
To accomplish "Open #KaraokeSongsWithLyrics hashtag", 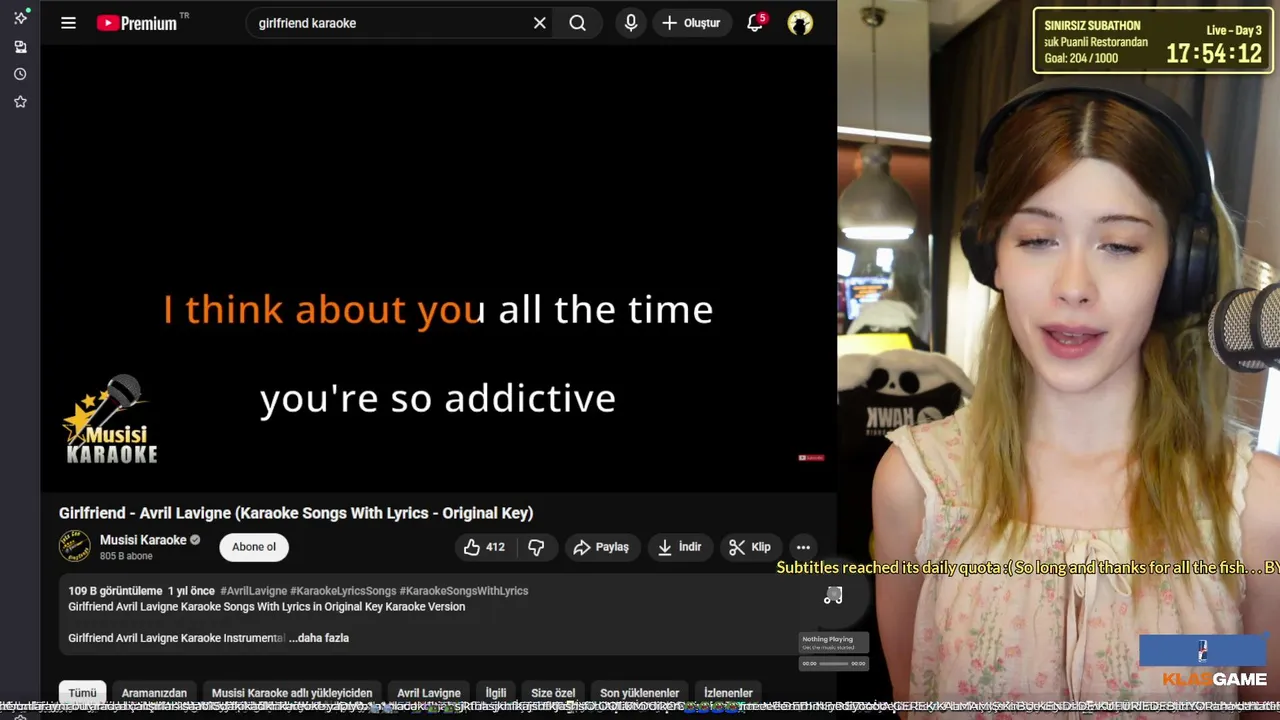I will click(464, 591).
